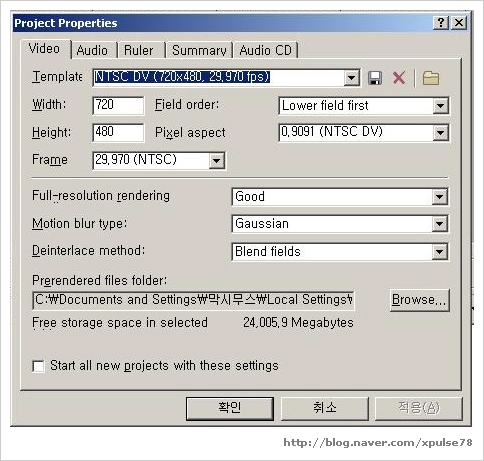484x461 pixels.
Task: Enable Start all new projects with these settings
Action: tap(38, 366)
